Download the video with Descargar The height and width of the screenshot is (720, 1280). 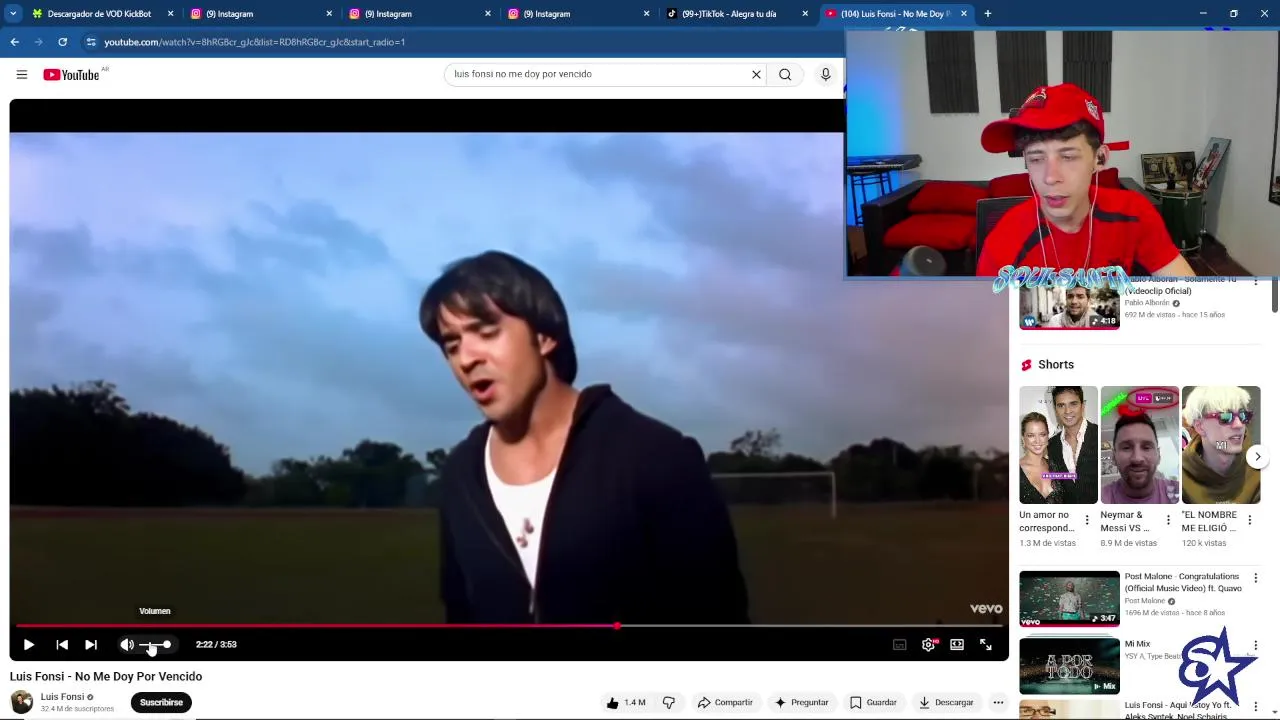[946, 702]
